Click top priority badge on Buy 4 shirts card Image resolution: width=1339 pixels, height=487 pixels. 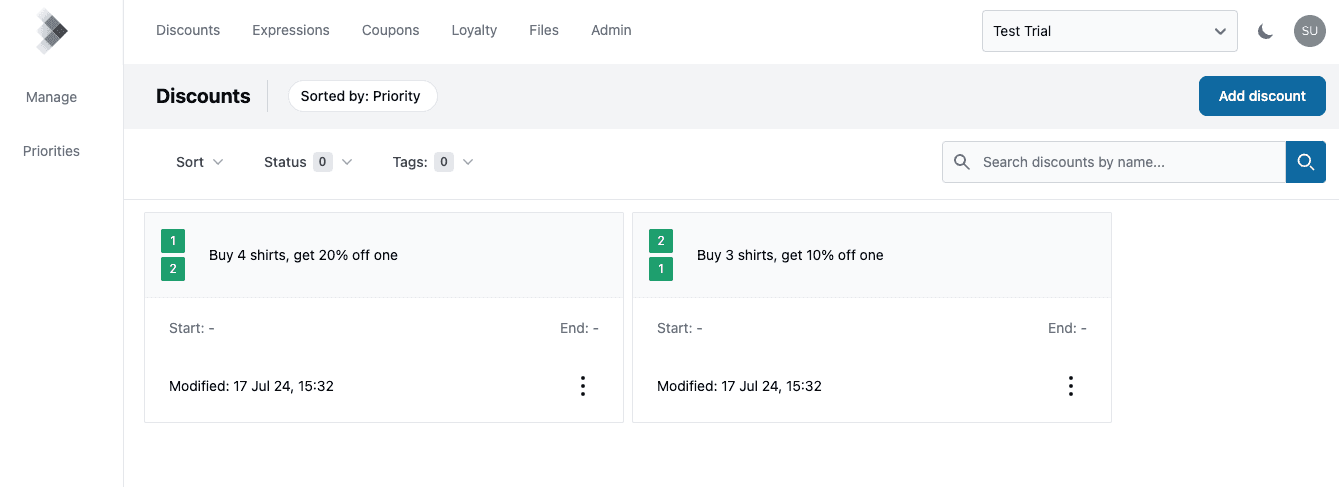tap(173, 241)
